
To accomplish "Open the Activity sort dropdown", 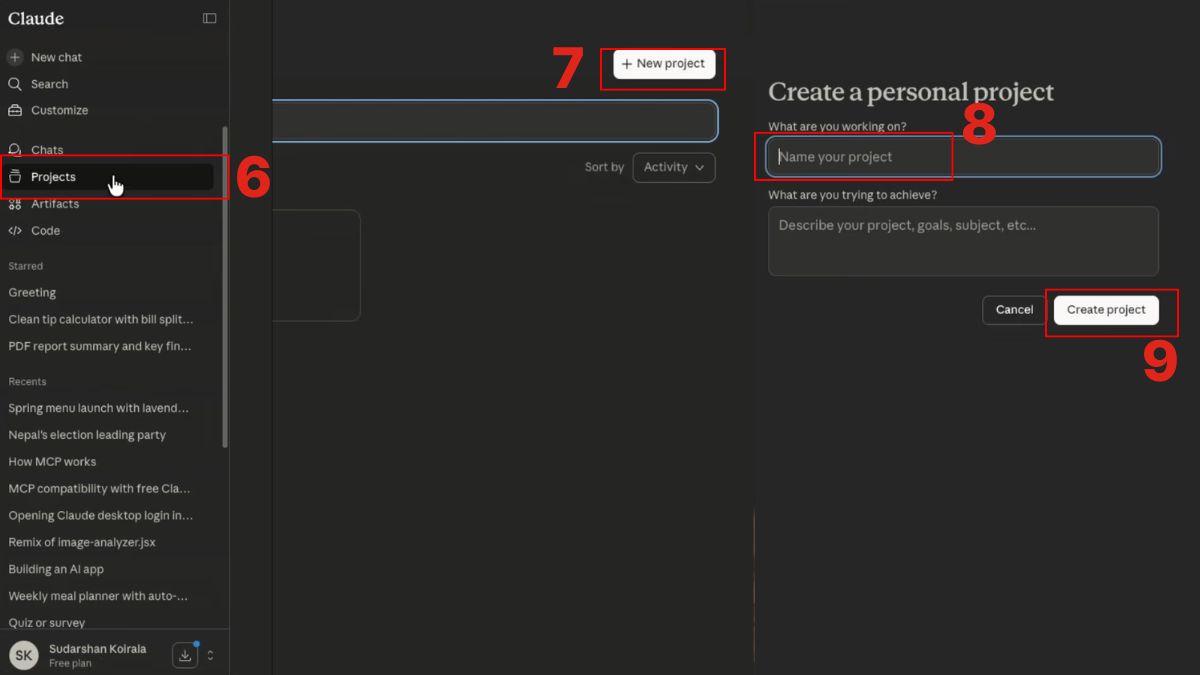I will tap(674, 167).
